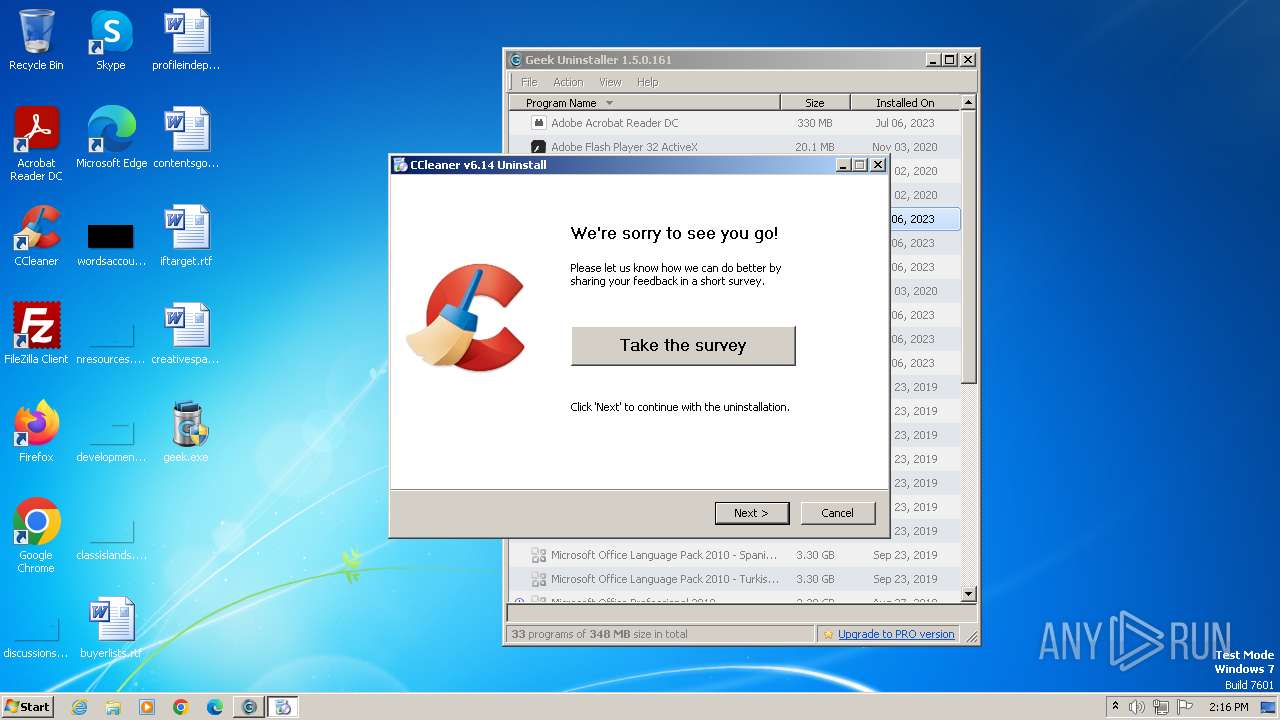Select profileindep Word document icon
Screen dimensions: 1280x720
[x=186, y=40]
